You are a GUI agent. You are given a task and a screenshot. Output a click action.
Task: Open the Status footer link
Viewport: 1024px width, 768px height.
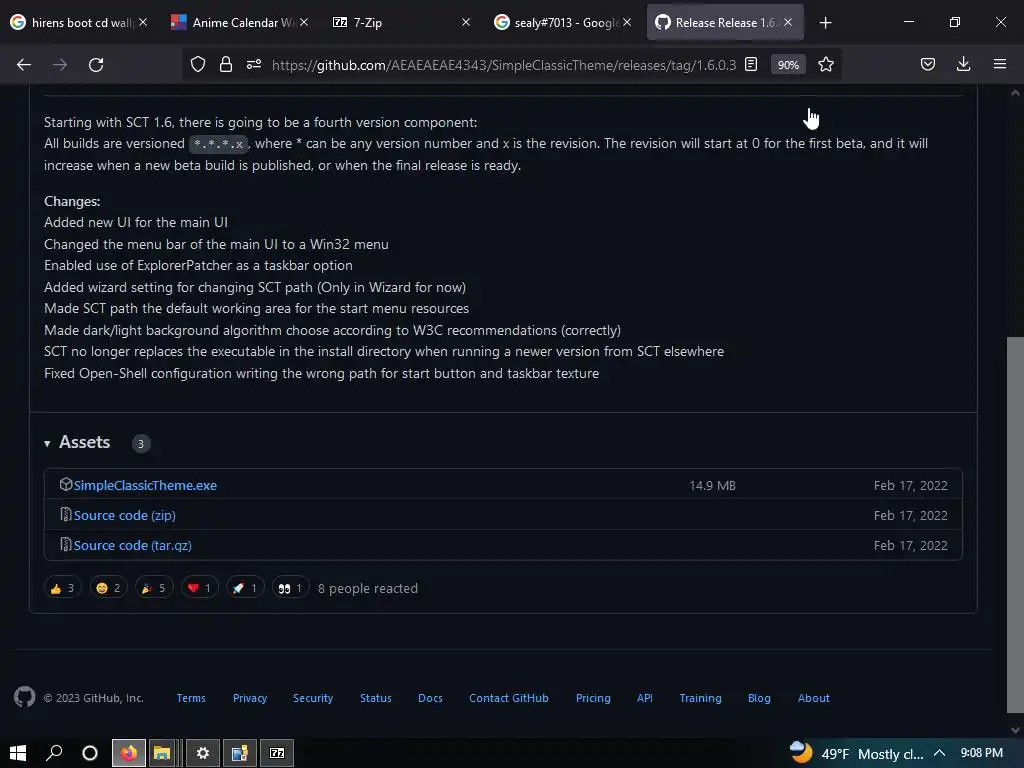[x=376, y=698]
